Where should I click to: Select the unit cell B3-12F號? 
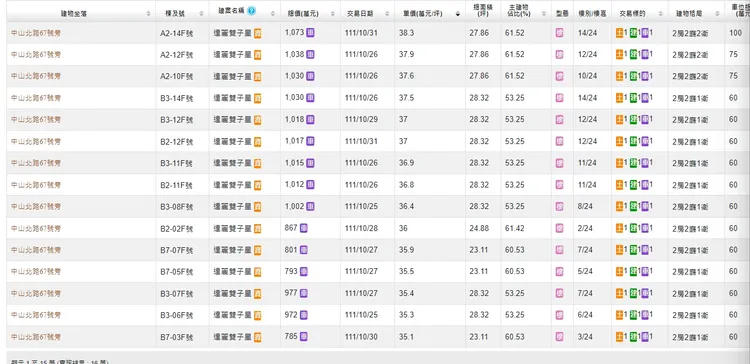pos(176,120)
